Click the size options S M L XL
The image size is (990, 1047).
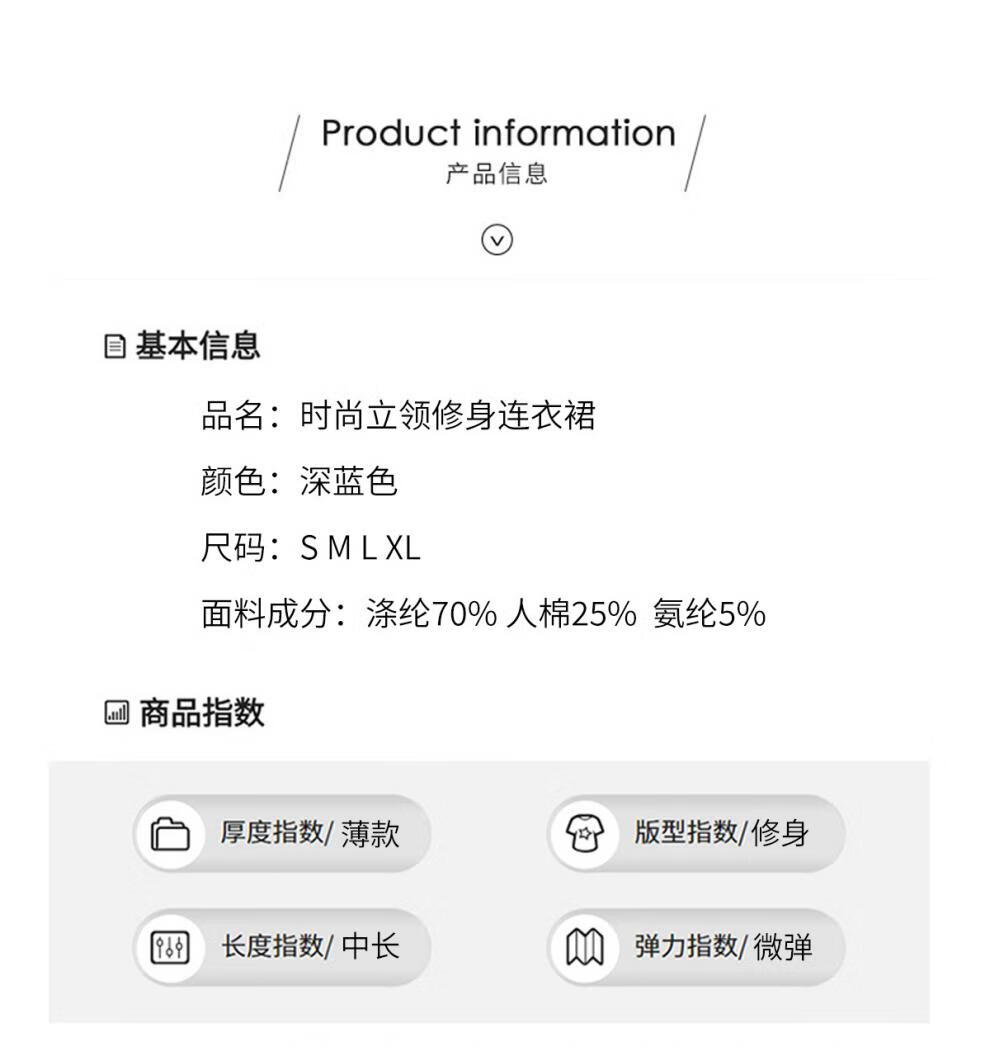click(x=360, y=548)
